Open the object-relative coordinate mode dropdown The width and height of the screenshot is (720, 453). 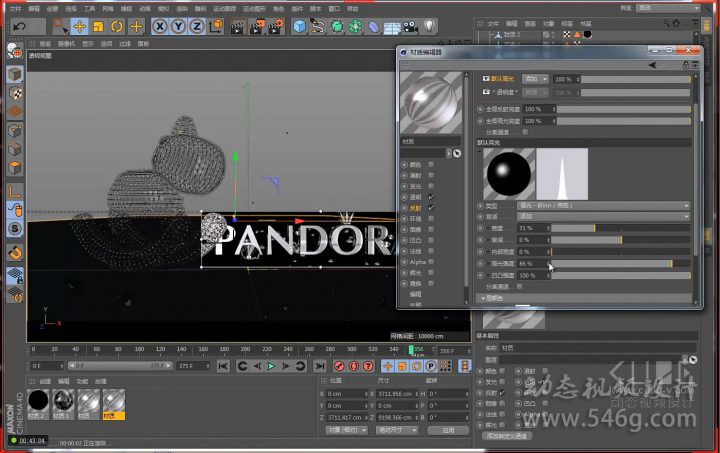coord(347,431)
